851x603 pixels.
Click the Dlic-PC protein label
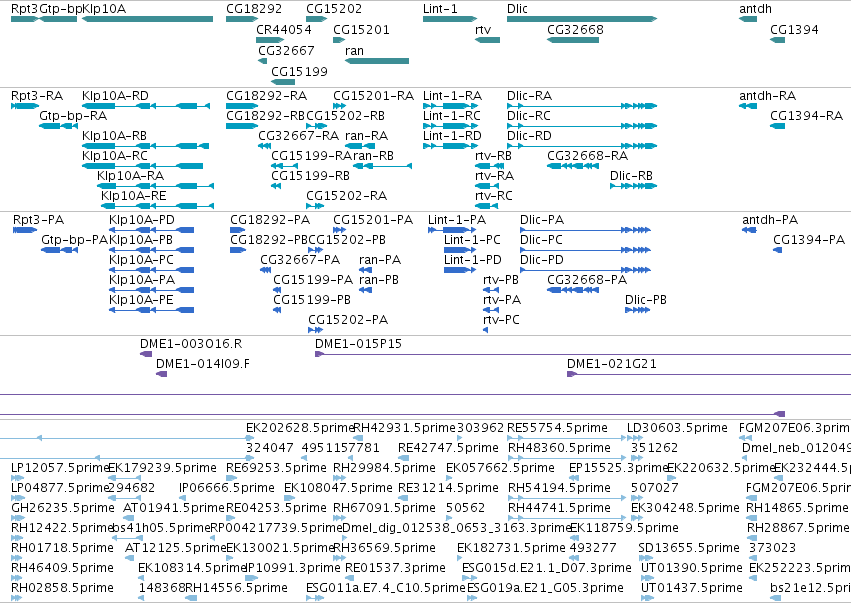click(541, 240)
